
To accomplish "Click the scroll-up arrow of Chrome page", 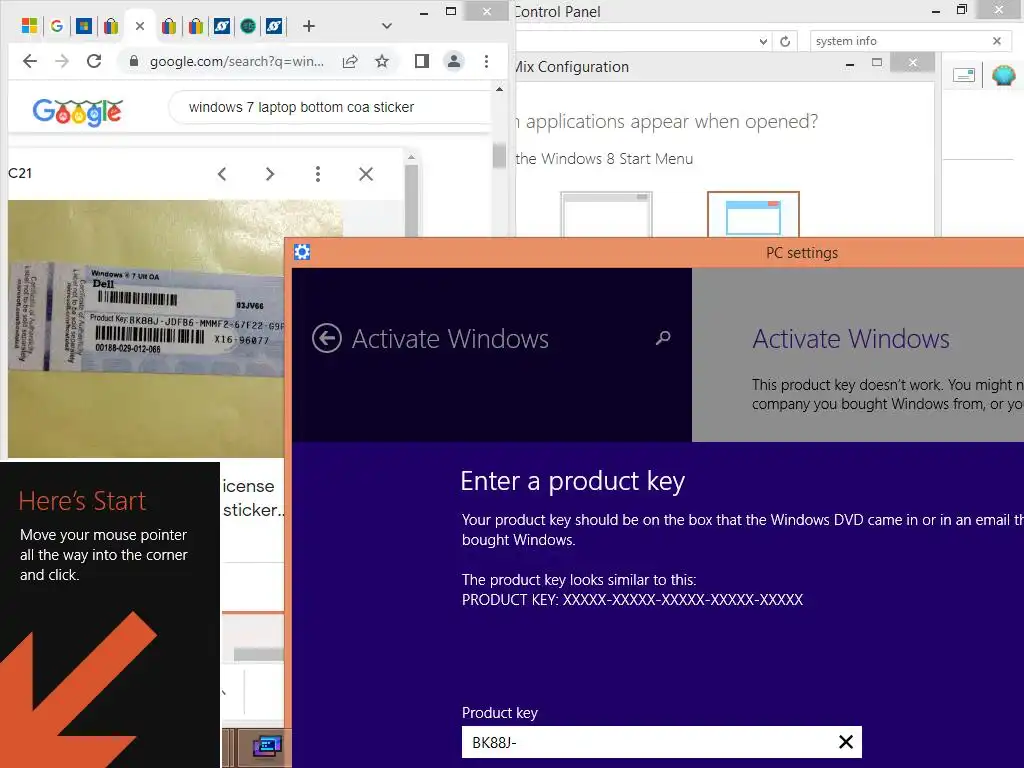I will pos(500,89).
